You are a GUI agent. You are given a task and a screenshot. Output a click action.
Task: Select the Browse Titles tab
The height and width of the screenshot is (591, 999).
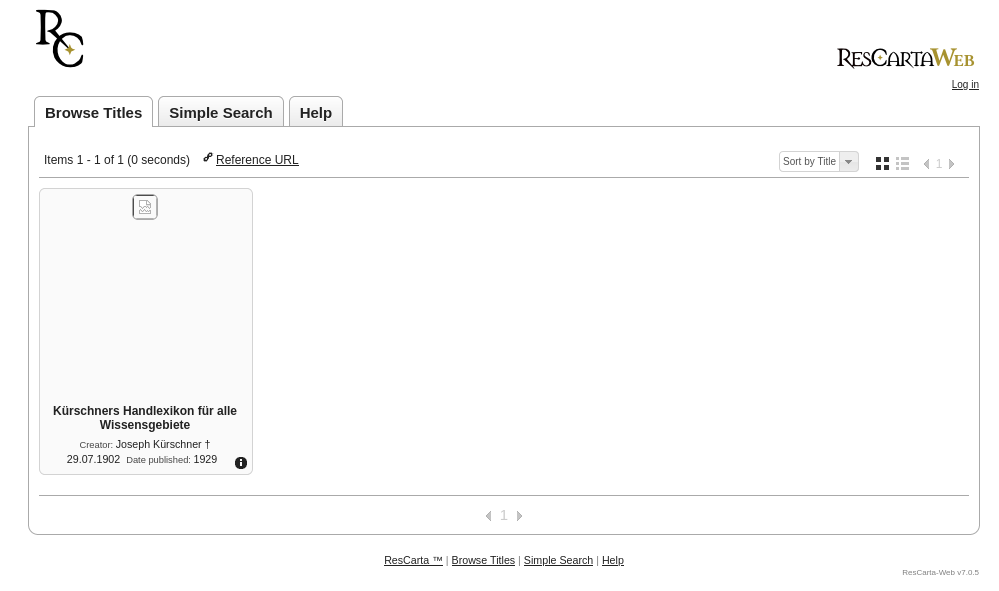click(93, 113)
